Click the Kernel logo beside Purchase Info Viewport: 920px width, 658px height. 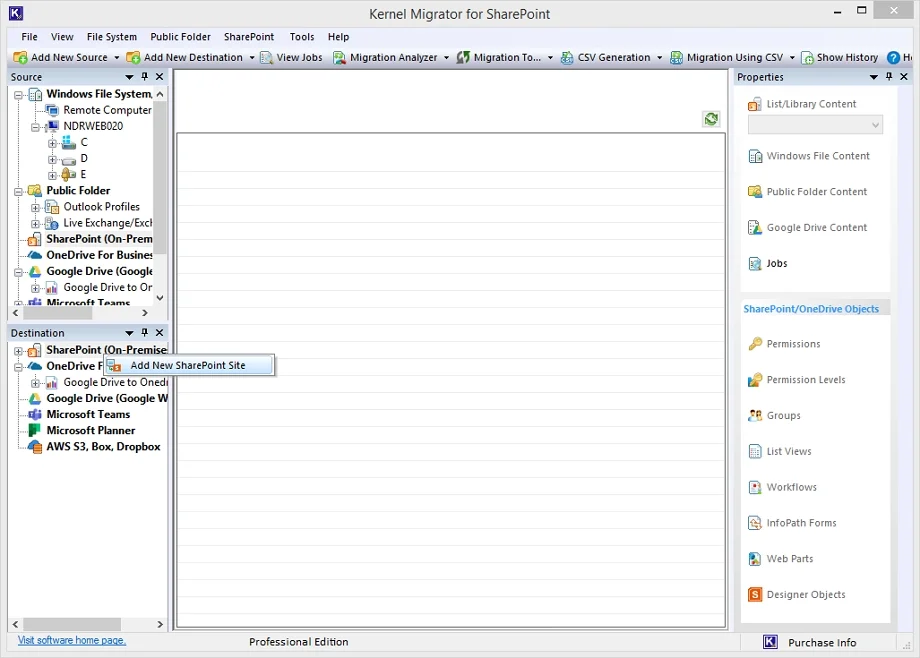tap(770, 642)
